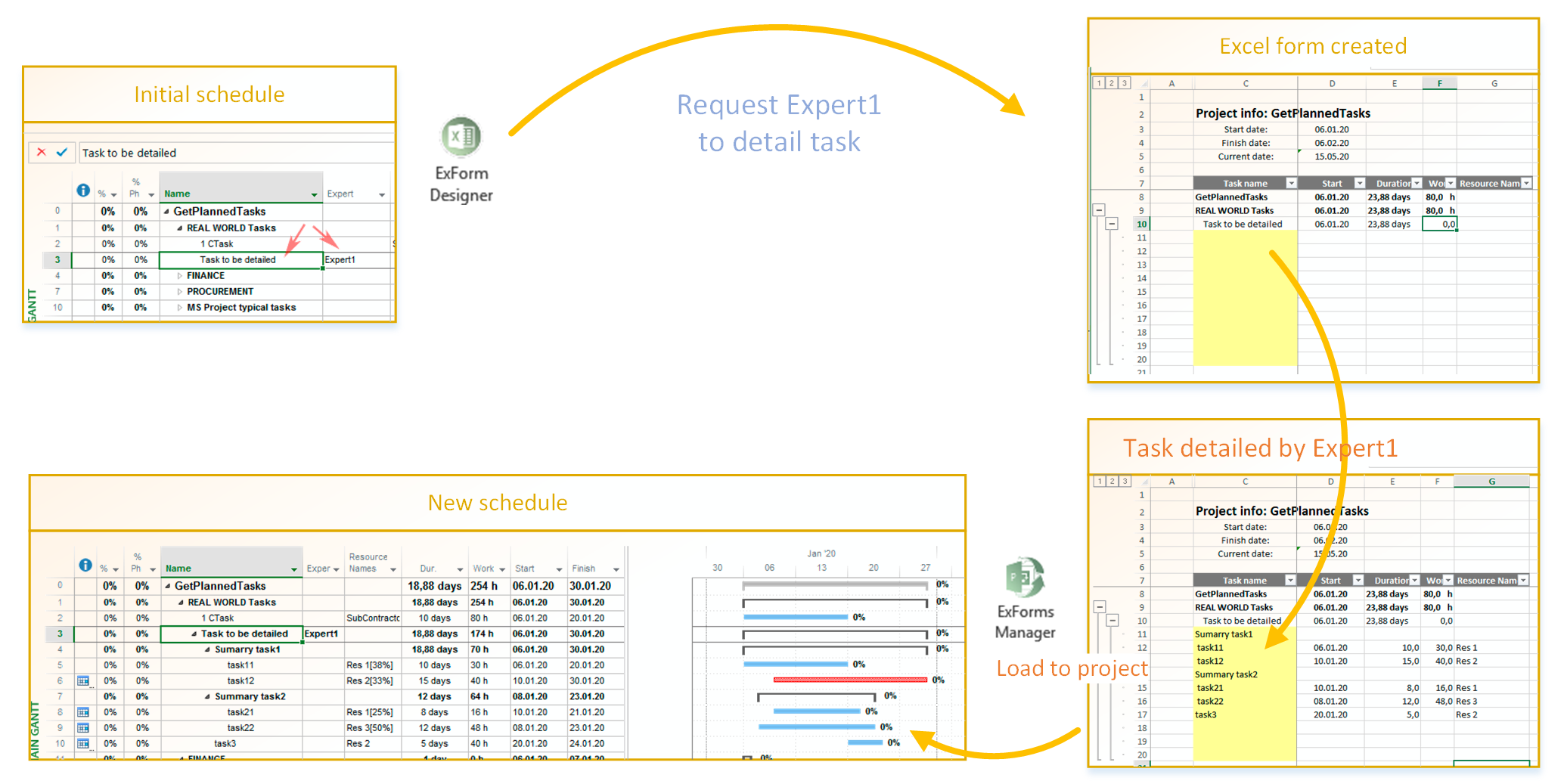
Task: Collapse outer outline group in Excel form created
Action: pyautogui.click(x=1099, y=210)
